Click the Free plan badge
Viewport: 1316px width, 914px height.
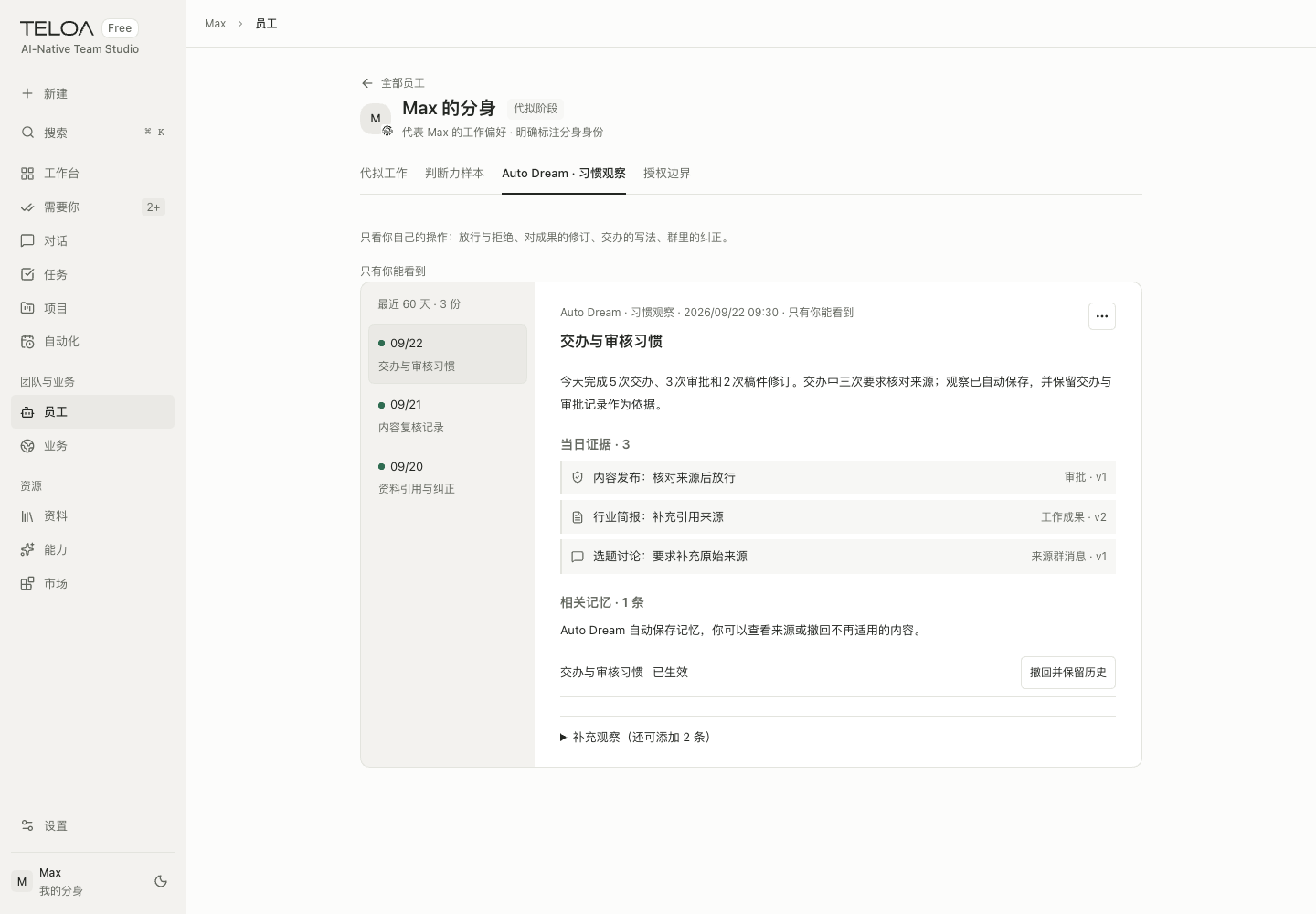(x=120, y=28)
